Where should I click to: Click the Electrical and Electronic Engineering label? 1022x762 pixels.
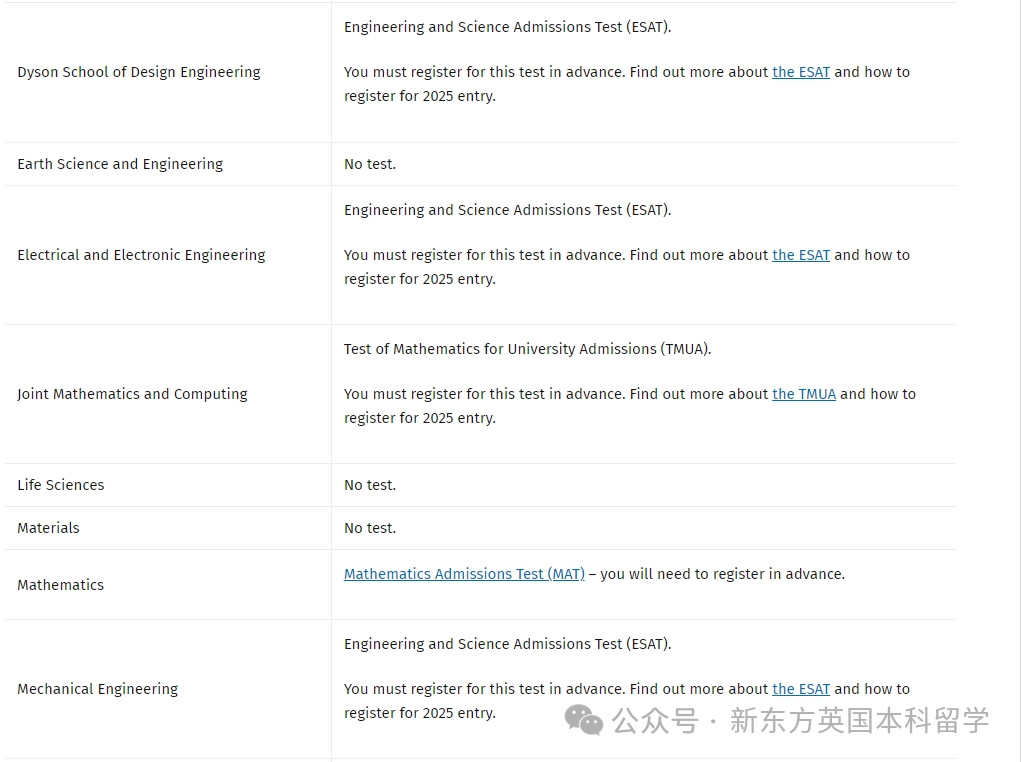[x=141, y=256]
